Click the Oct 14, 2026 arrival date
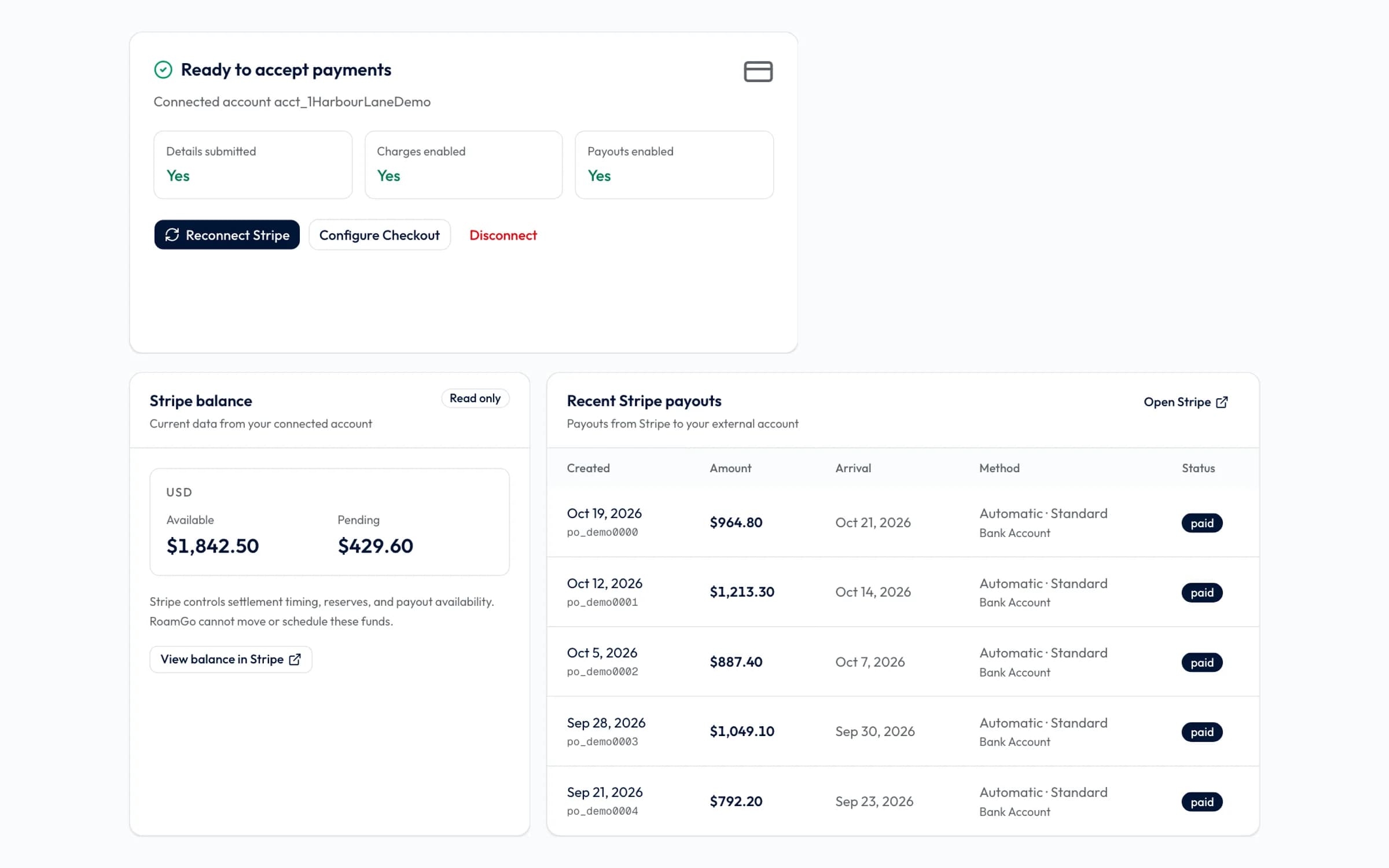Viewport: 1389px width, 868px height. [x=873, y=592]
